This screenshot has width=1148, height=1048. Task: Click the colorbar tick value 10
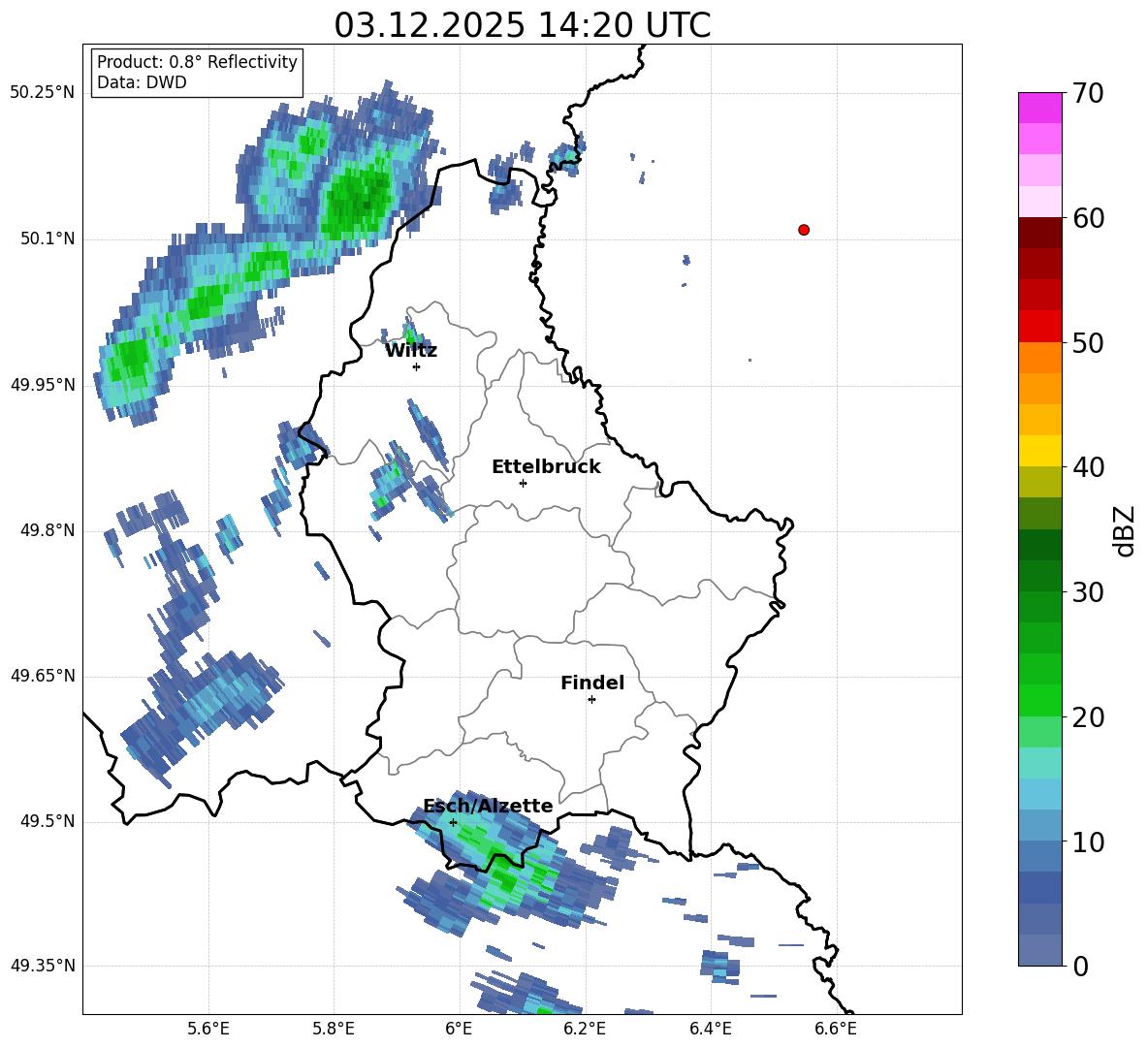(1088, 842)
